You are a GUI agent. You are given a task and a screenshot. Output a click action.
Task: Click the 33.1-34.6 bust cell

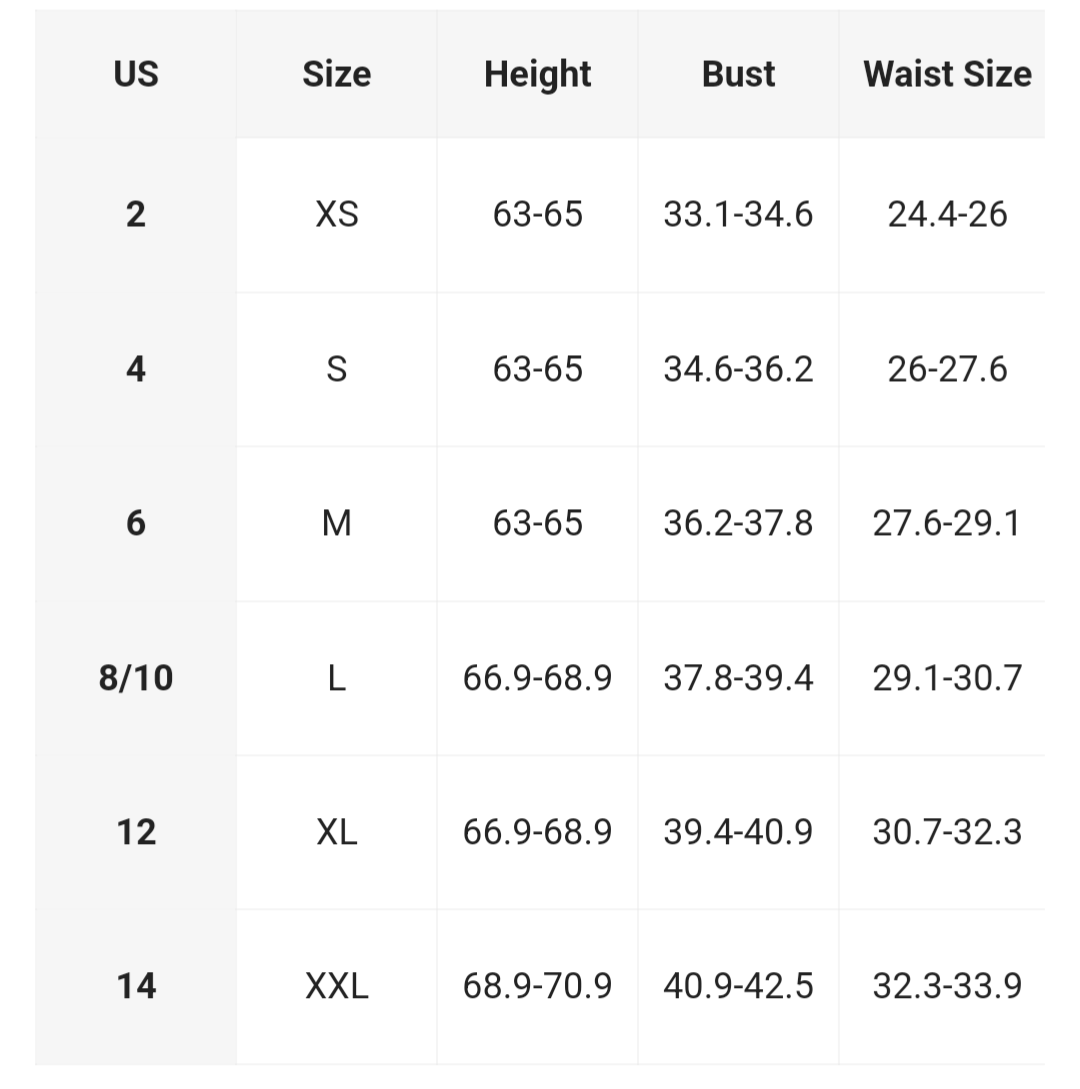[738, 214]
